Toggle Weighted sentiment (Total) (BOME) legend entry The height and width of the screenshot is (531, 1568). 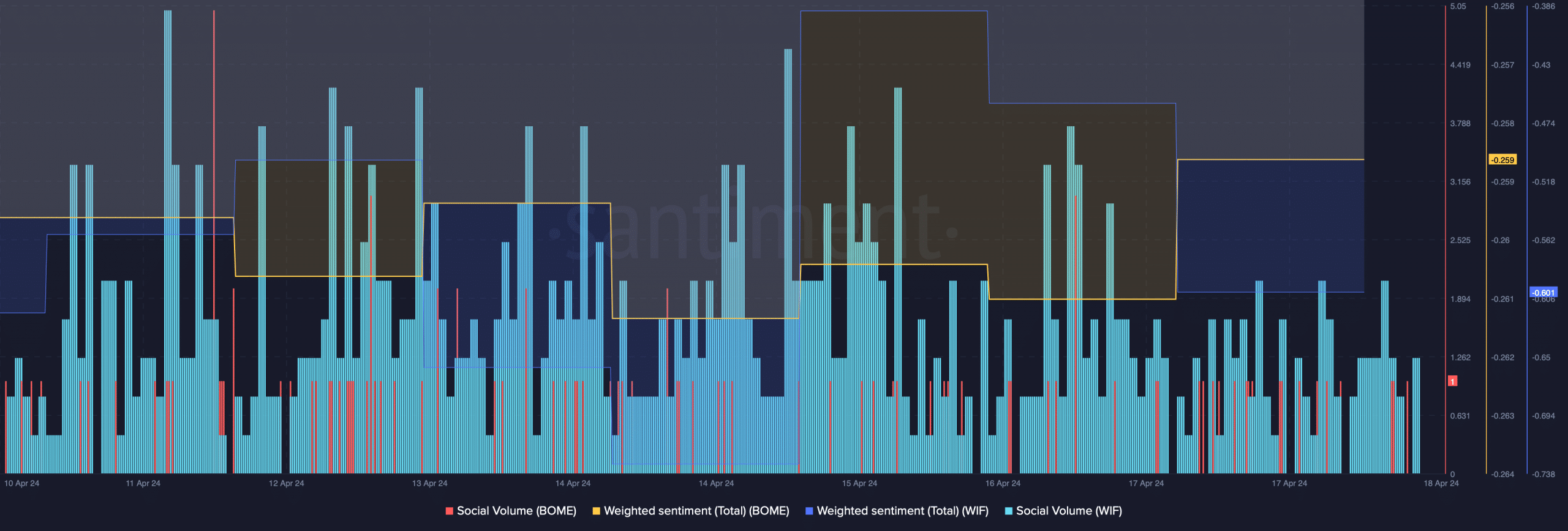[691, 511]
